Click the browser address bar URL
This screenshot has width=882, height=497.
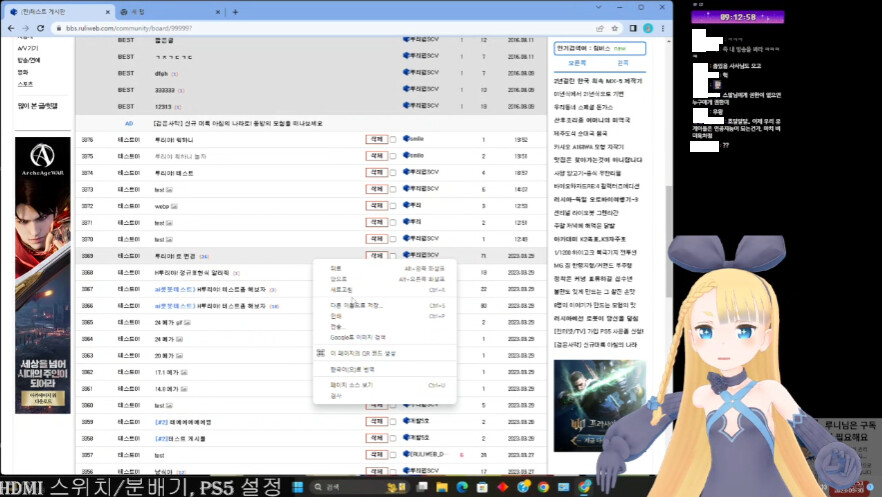pyautogui.click(x=129, y=28)
